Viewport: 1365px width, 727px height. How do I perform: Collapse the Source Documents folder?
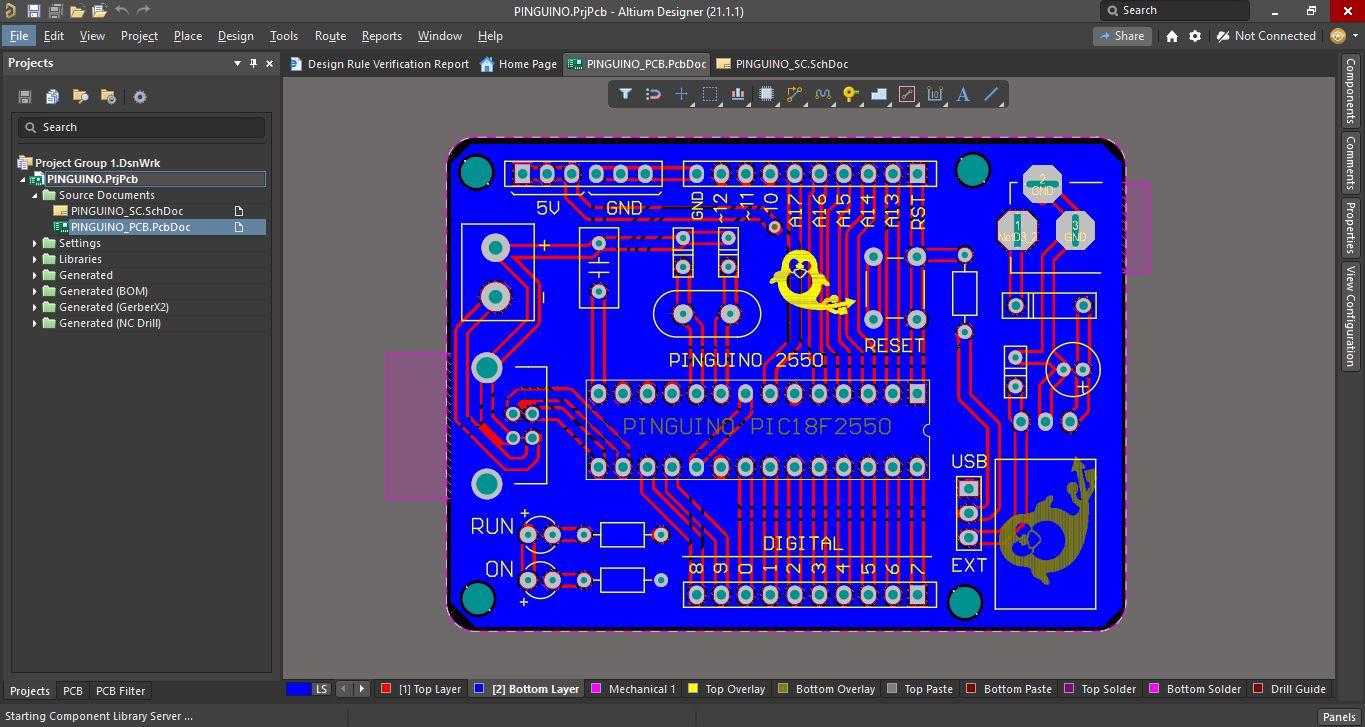(35, 195)
